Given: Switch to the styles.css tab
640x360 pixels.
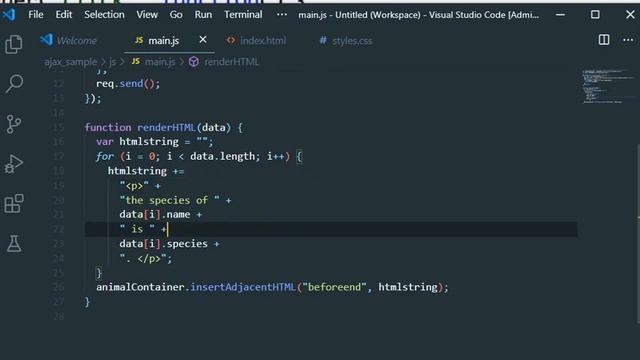Looking at the screenshot, I should pyautogui.click(x=346, y=40).
